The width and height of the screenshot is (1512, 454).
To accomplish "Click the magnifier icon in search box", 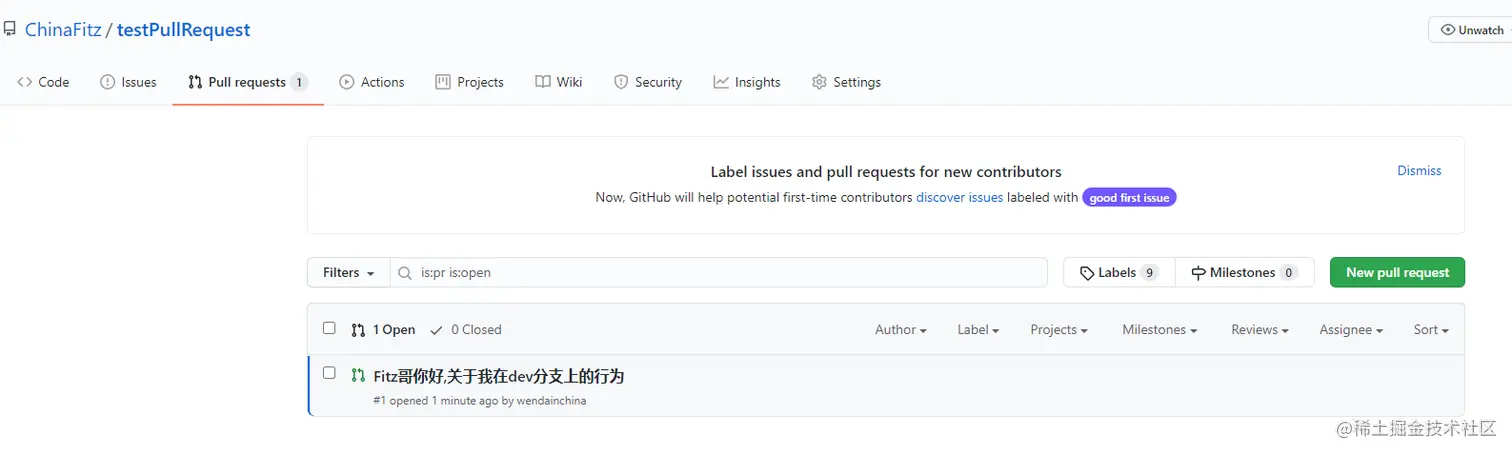I will [405, 272].
